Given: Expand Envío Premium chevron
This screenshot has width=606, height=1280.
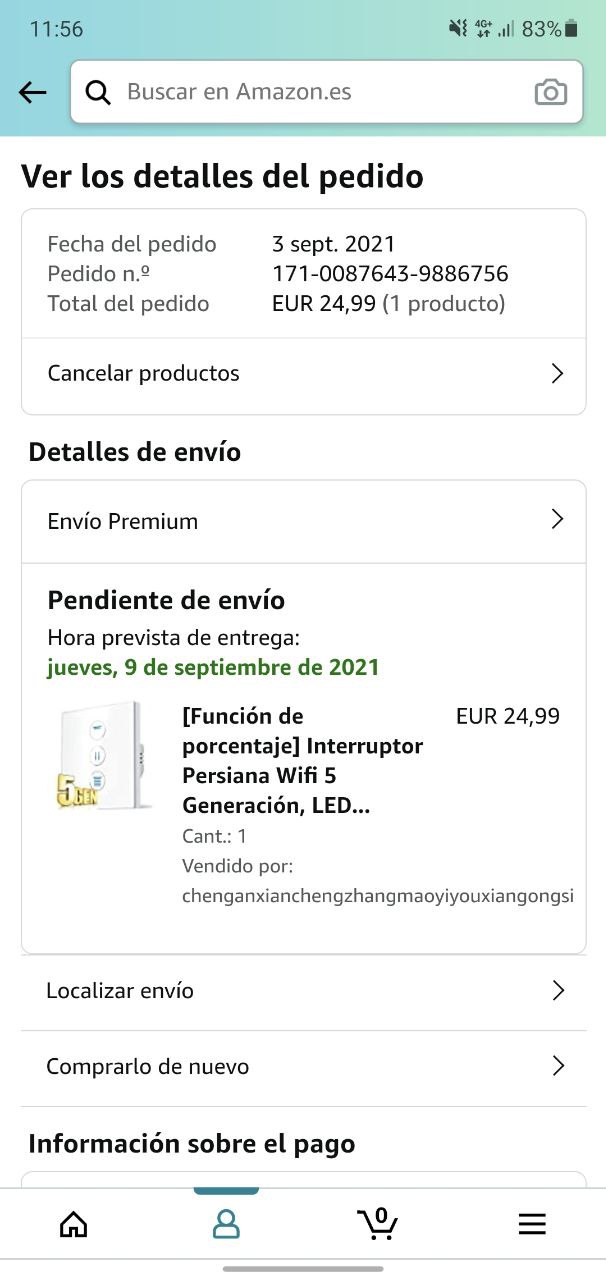Looking at the screenshot, I should click(557, 520).
